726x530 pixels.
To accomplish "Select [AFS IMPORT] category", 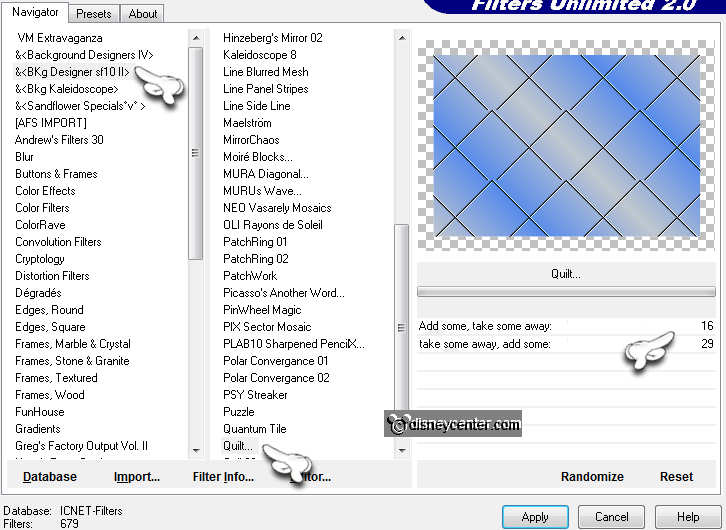I will [51, 123].
